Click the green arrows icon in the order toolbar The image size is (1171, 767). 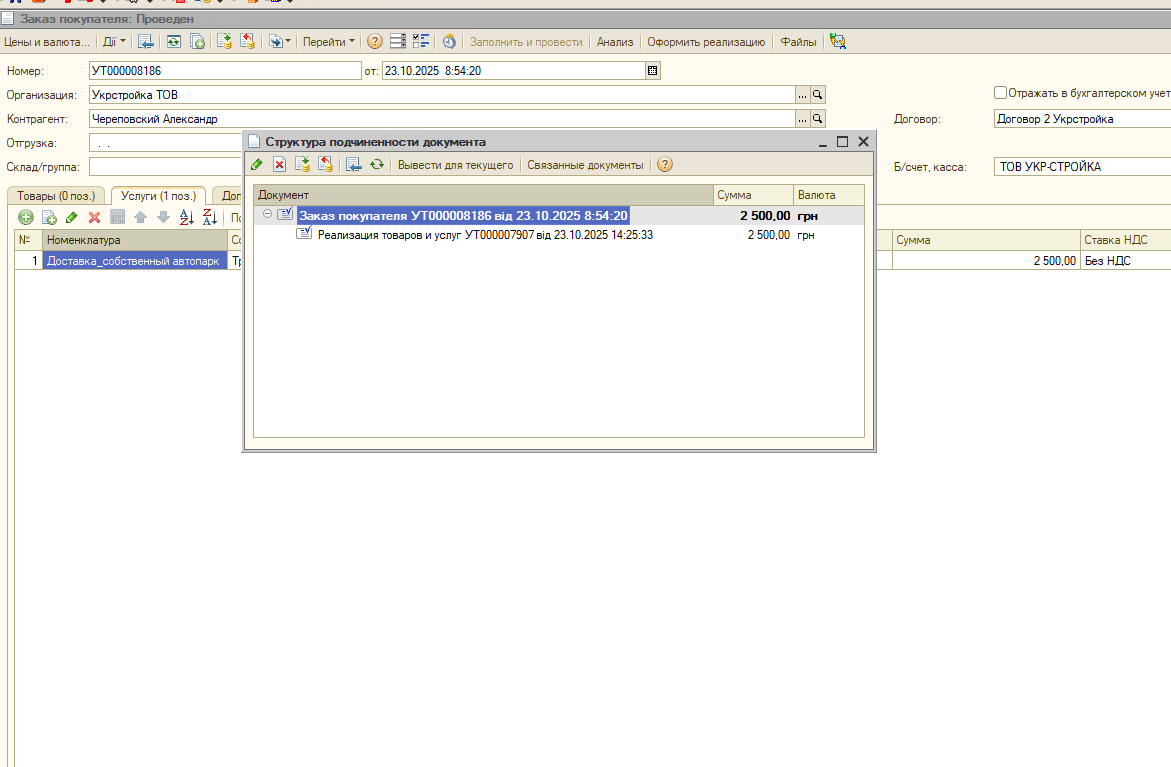[x=174, y=42]
